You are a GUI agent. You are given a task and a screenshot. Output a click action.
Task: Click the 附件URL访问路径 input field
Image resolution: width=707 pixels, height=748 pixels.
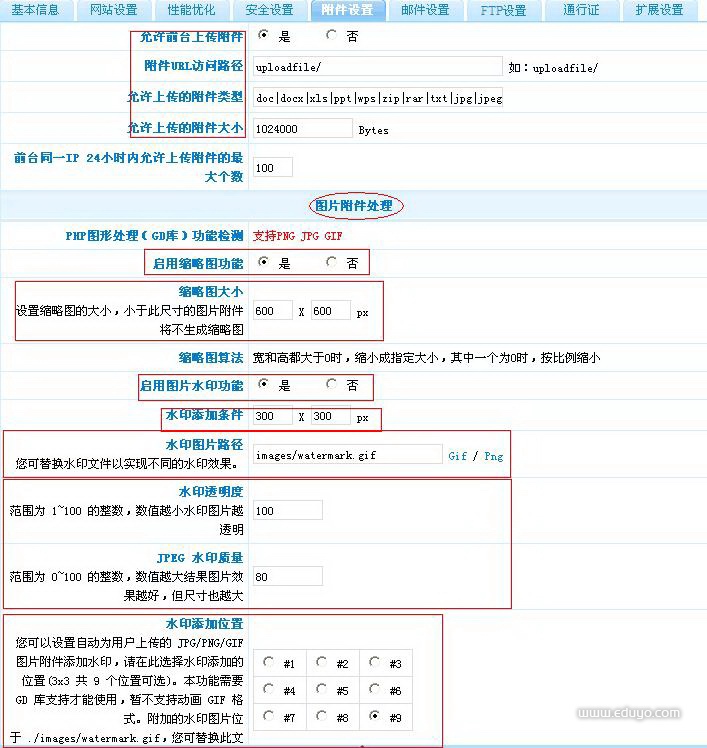376,67
